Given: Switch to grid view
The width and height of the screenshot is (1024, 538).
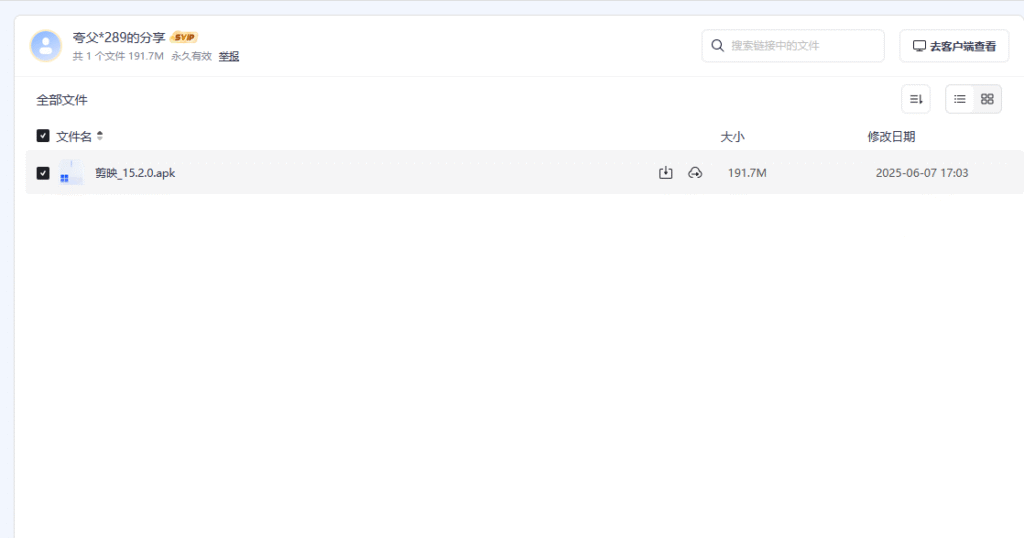Looking at the screenshot, I should [x=987, y=99].
